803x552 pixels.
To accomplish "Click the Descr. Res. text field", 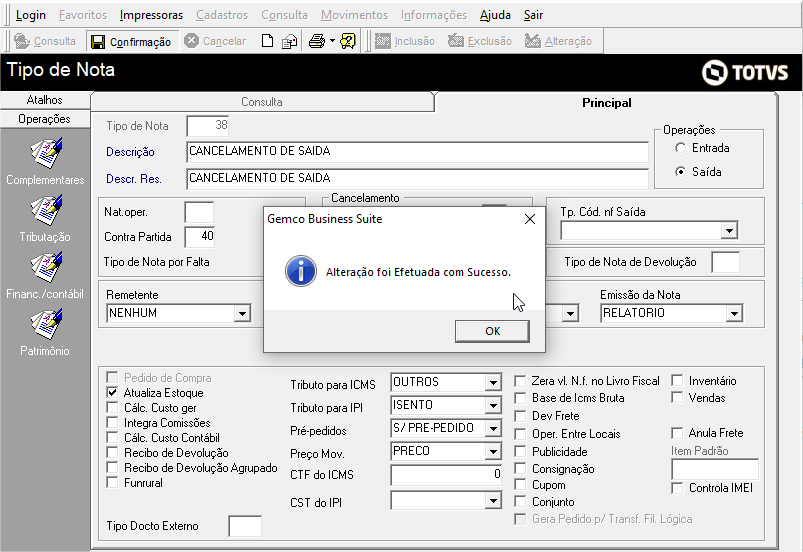I will point(417,179).
